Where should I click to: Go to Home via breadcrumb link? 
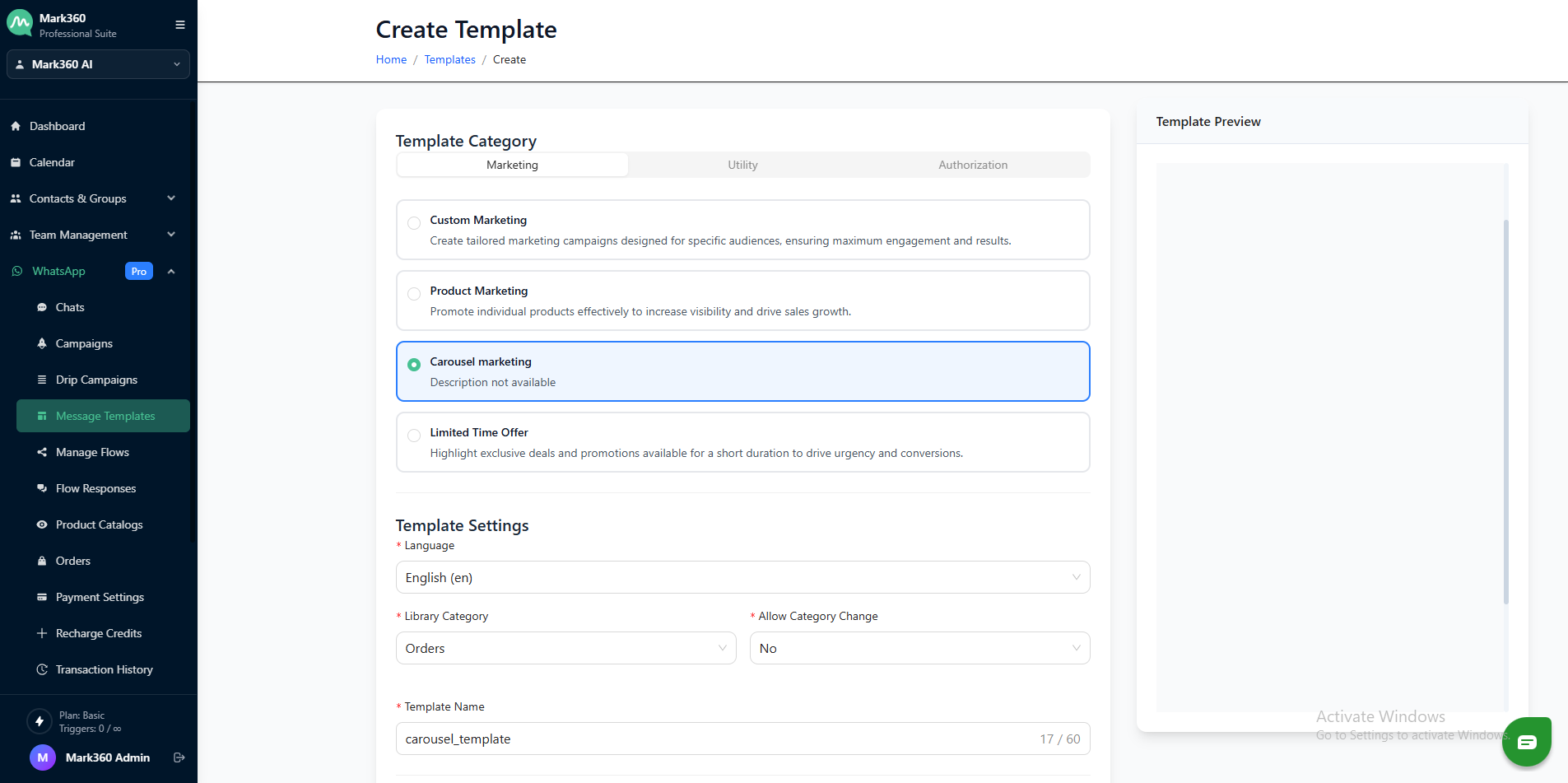pos(391,59)
